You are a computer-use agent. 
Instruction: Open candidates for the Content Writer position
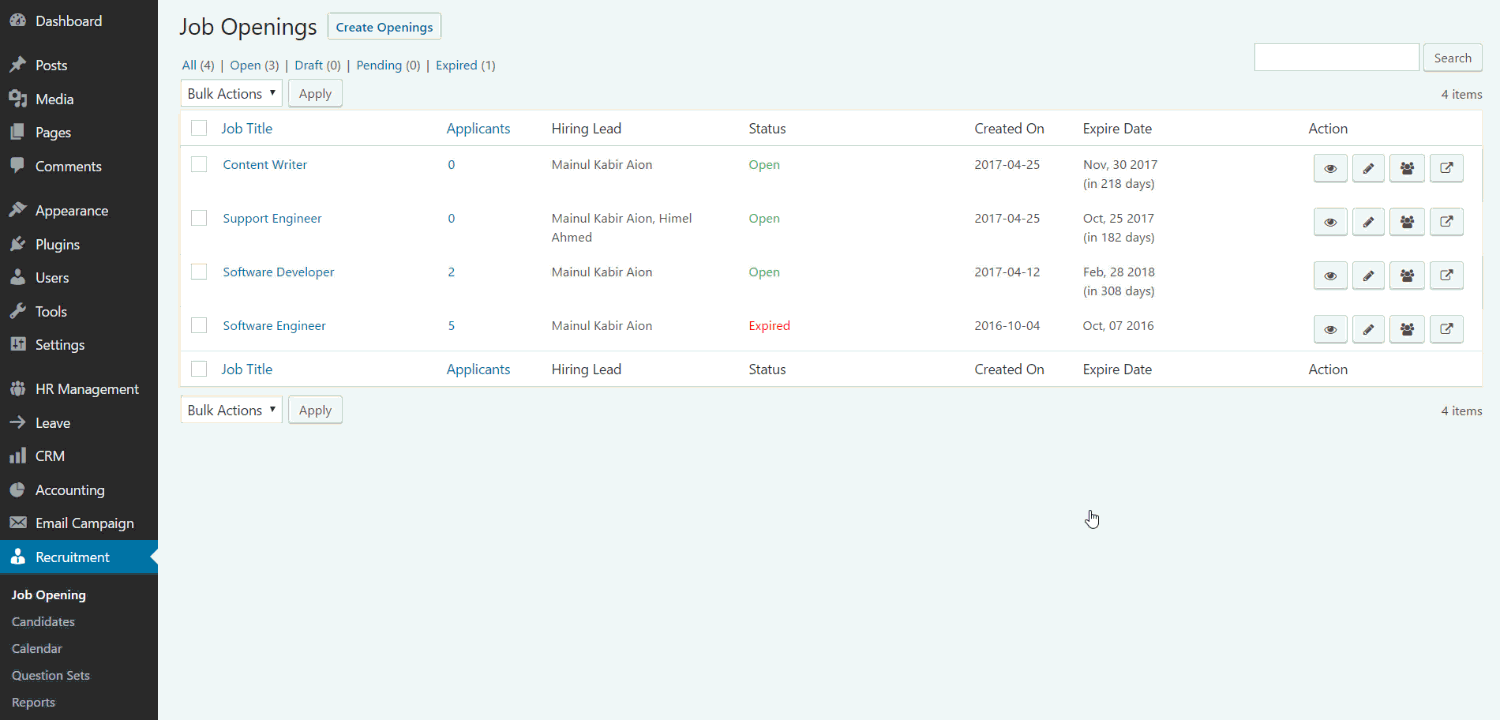[1406, 168]
